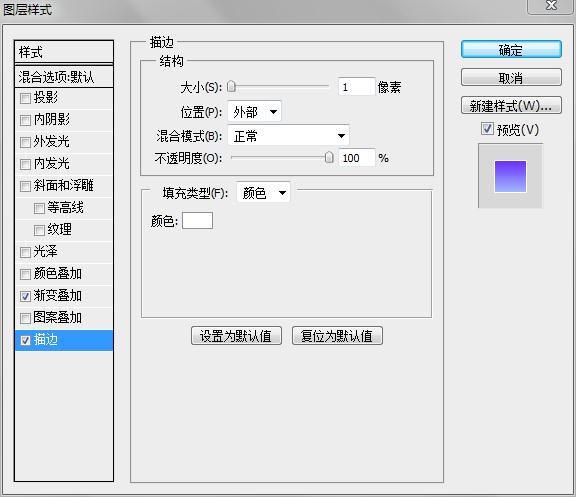Click the 复位为默认值 button
The height and width of the screenshot is (497, 576).
pyautogui.click(x=337, y=336)
